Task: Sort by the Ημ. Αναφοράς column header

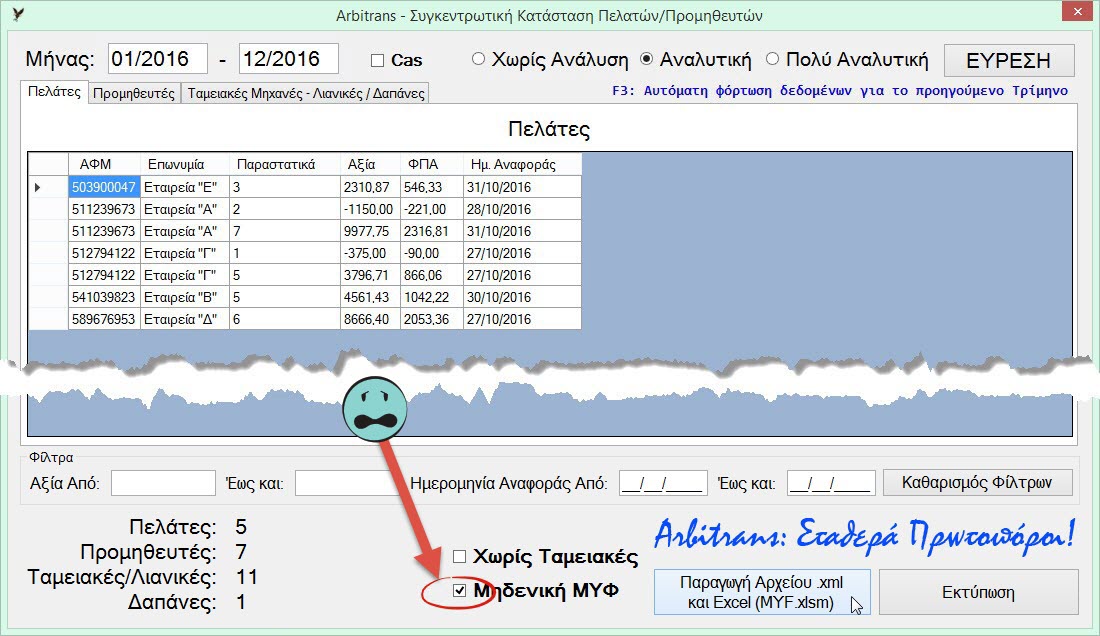Action: tap(523, 164)
